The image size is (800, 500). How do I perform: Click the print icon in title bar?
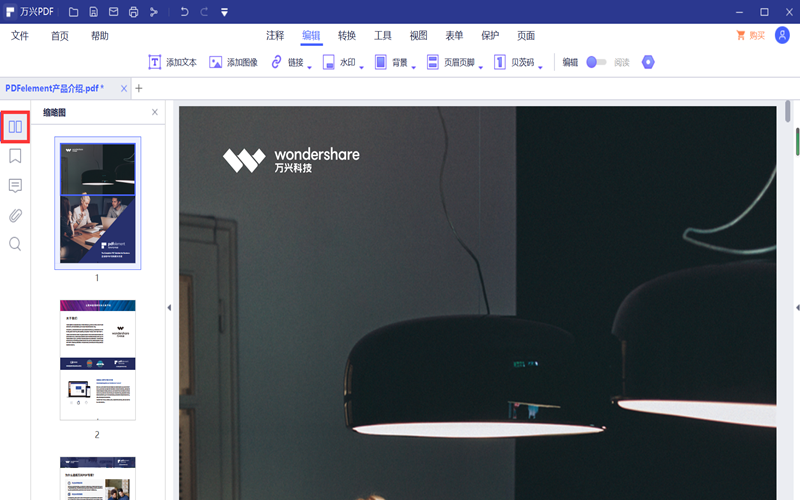[x=133, y=12]
